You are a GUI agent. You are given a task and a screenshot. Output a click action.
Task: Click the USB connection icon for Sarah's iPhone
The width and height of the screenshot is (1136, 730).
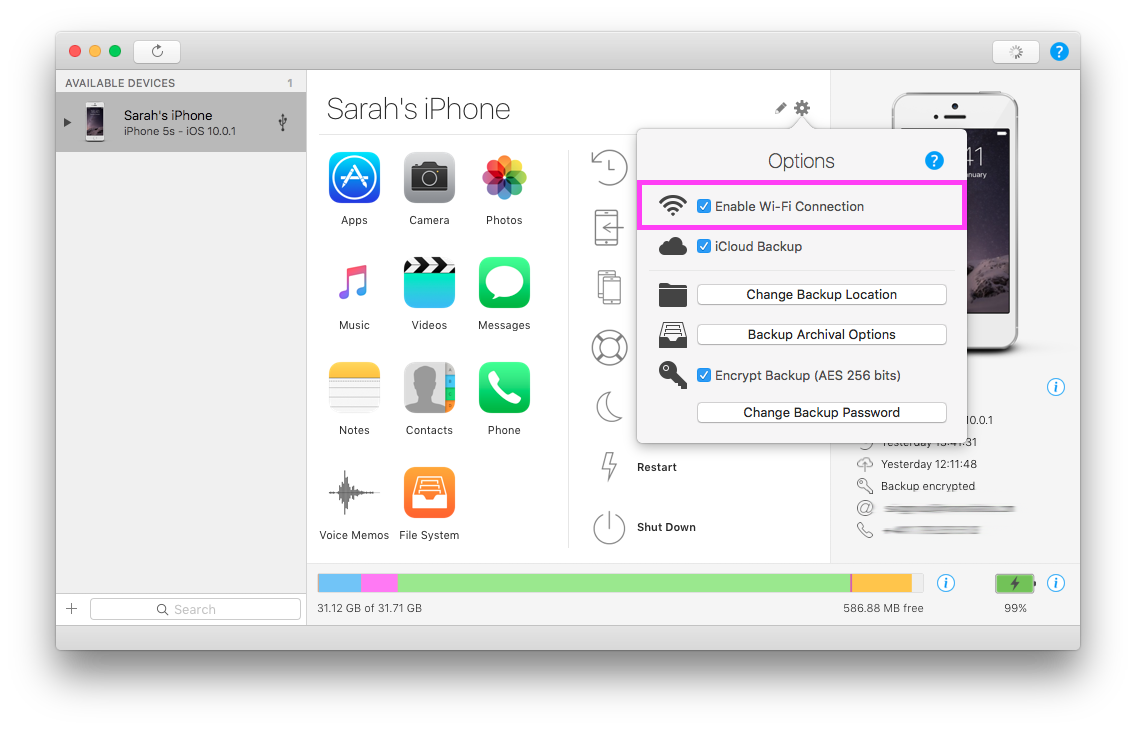pos(283,122)
